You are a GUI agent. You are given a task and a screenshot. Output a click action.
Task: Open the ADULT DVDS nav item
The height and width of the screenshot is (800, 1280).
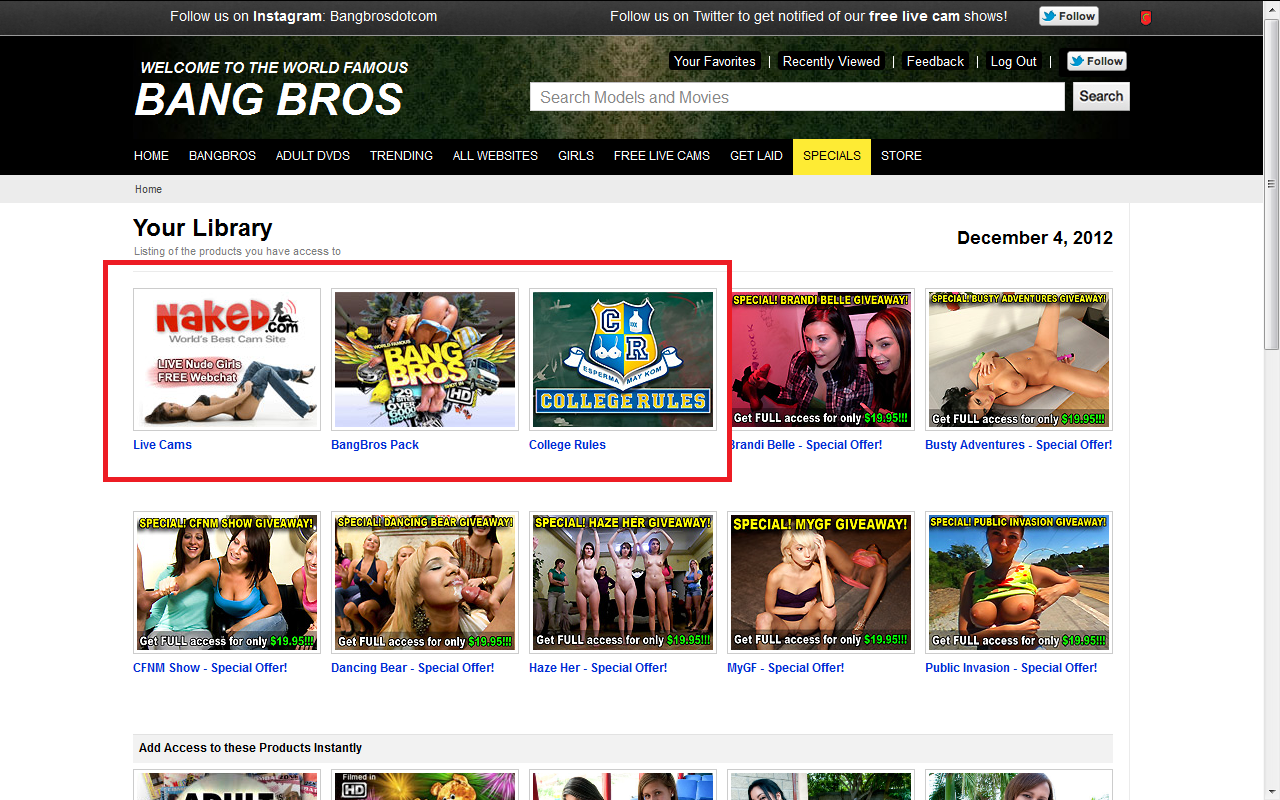point(313,156)
